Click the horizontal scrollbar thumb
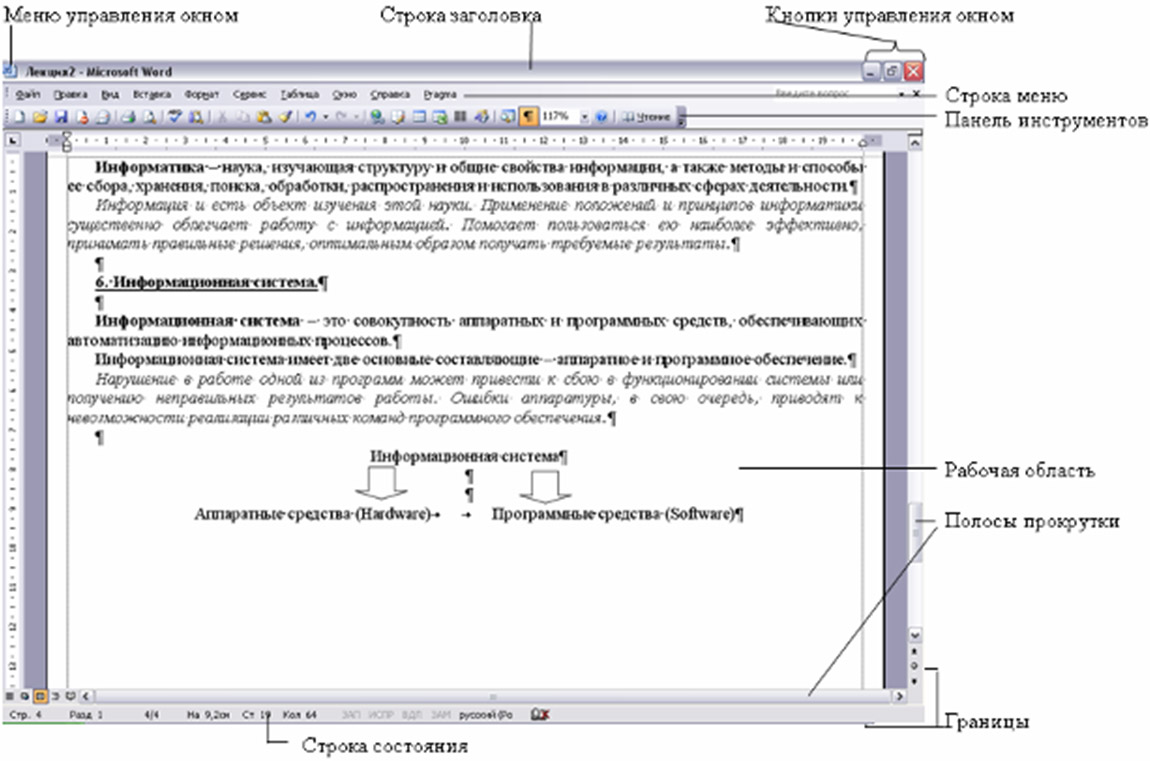The width and height of the screenshot is (1150, 761). pyautogui.click(x=491, y=694)
